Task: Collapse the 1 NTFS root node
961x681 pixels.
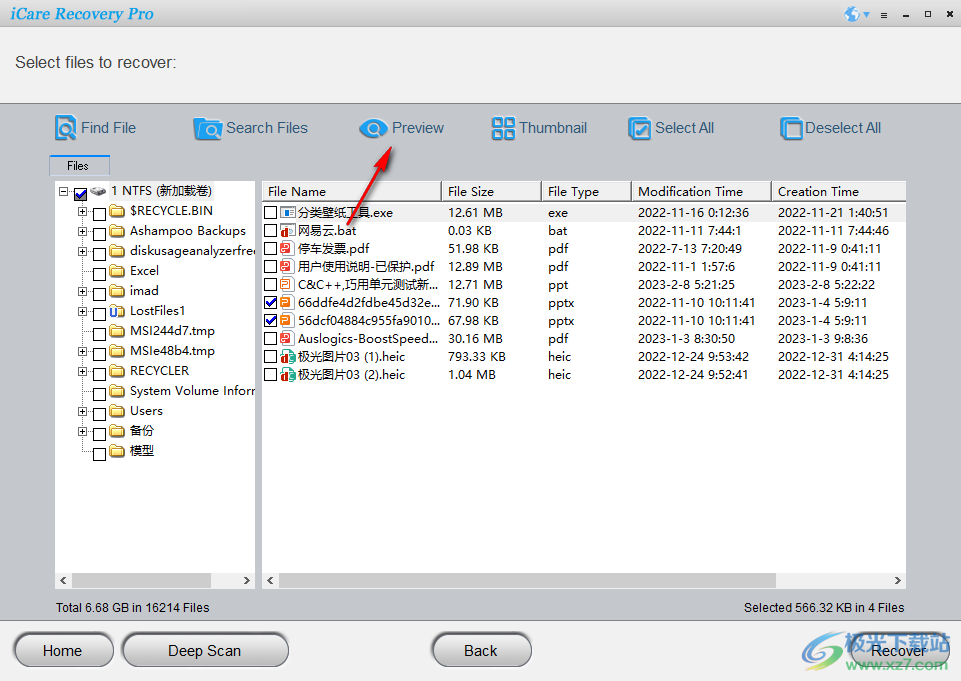Action: pyautogui.click(x=66, y=190)
